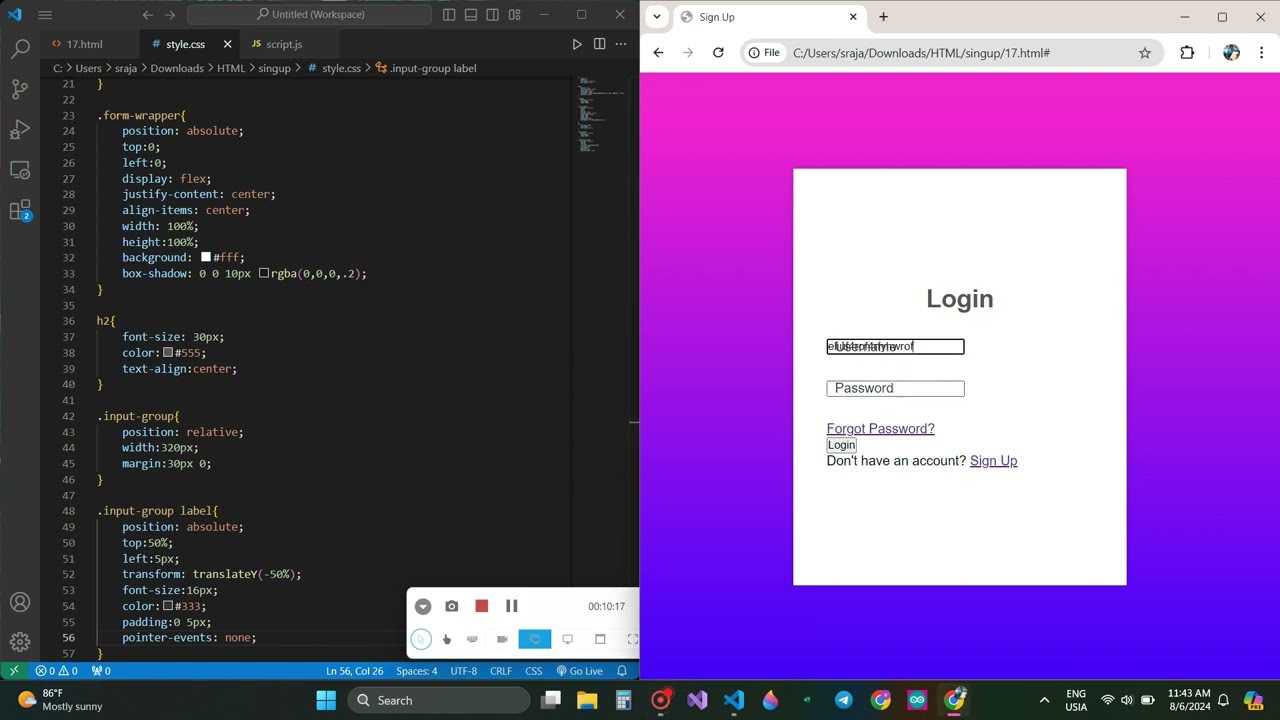The width and height of the screenshot is (1280, 720).
Task: Close the style.css editor tab
Action: 227,44
